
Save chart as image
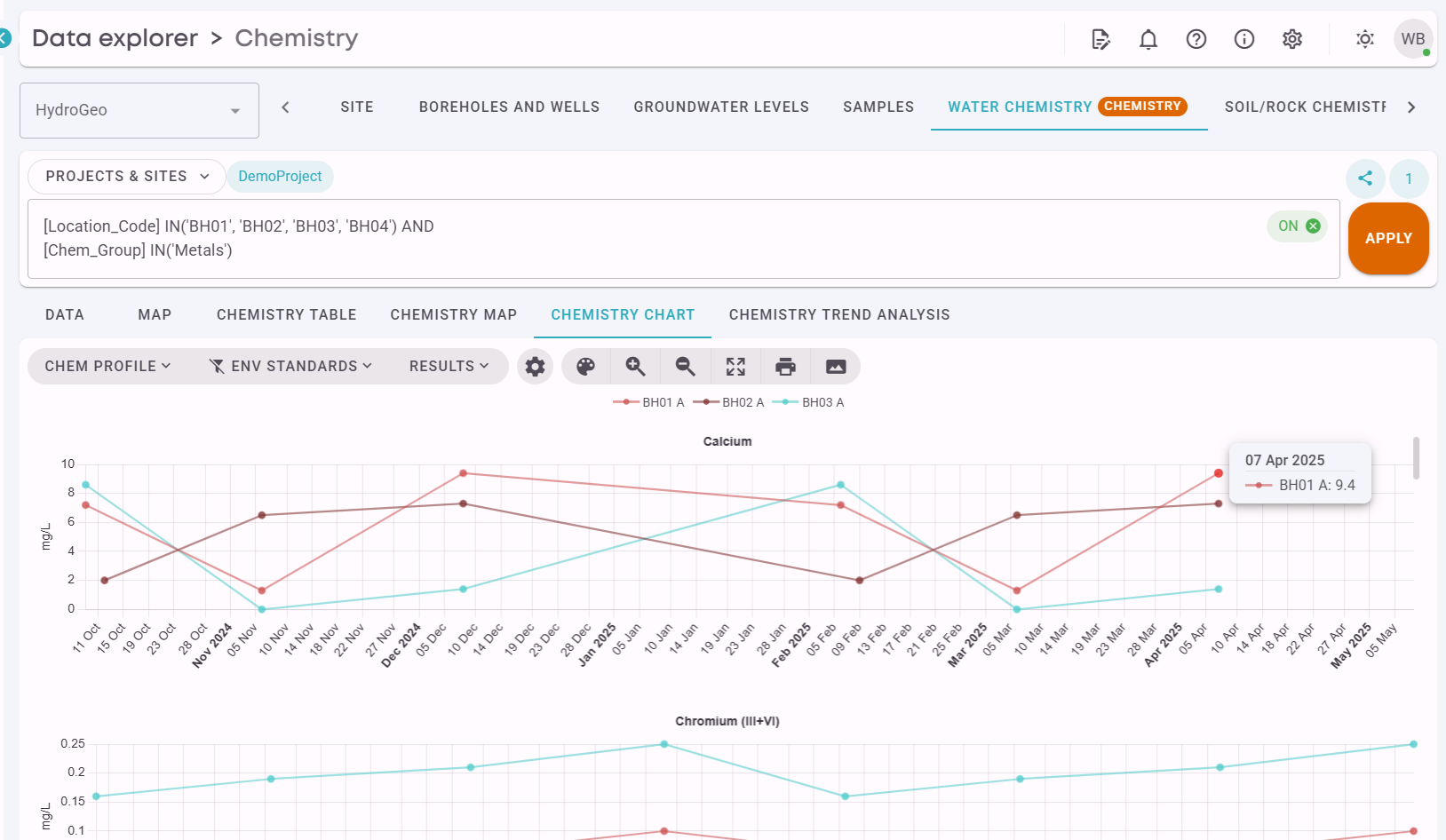pyautogui.click(x=836, y=367)
